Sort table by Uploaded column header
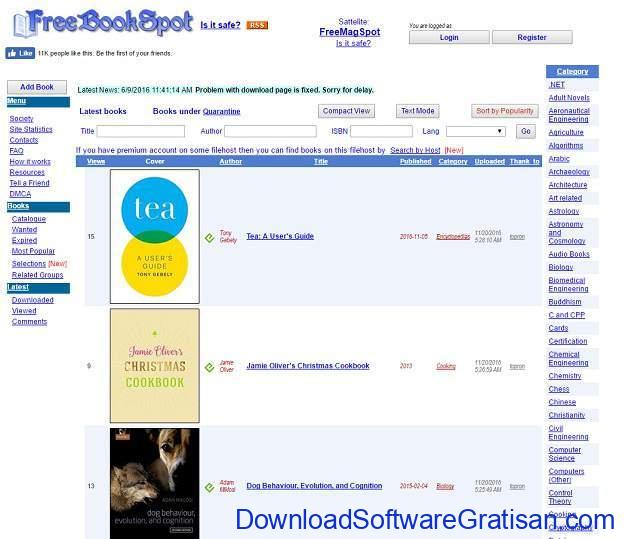625x539 pixels. tap(489, 161)
